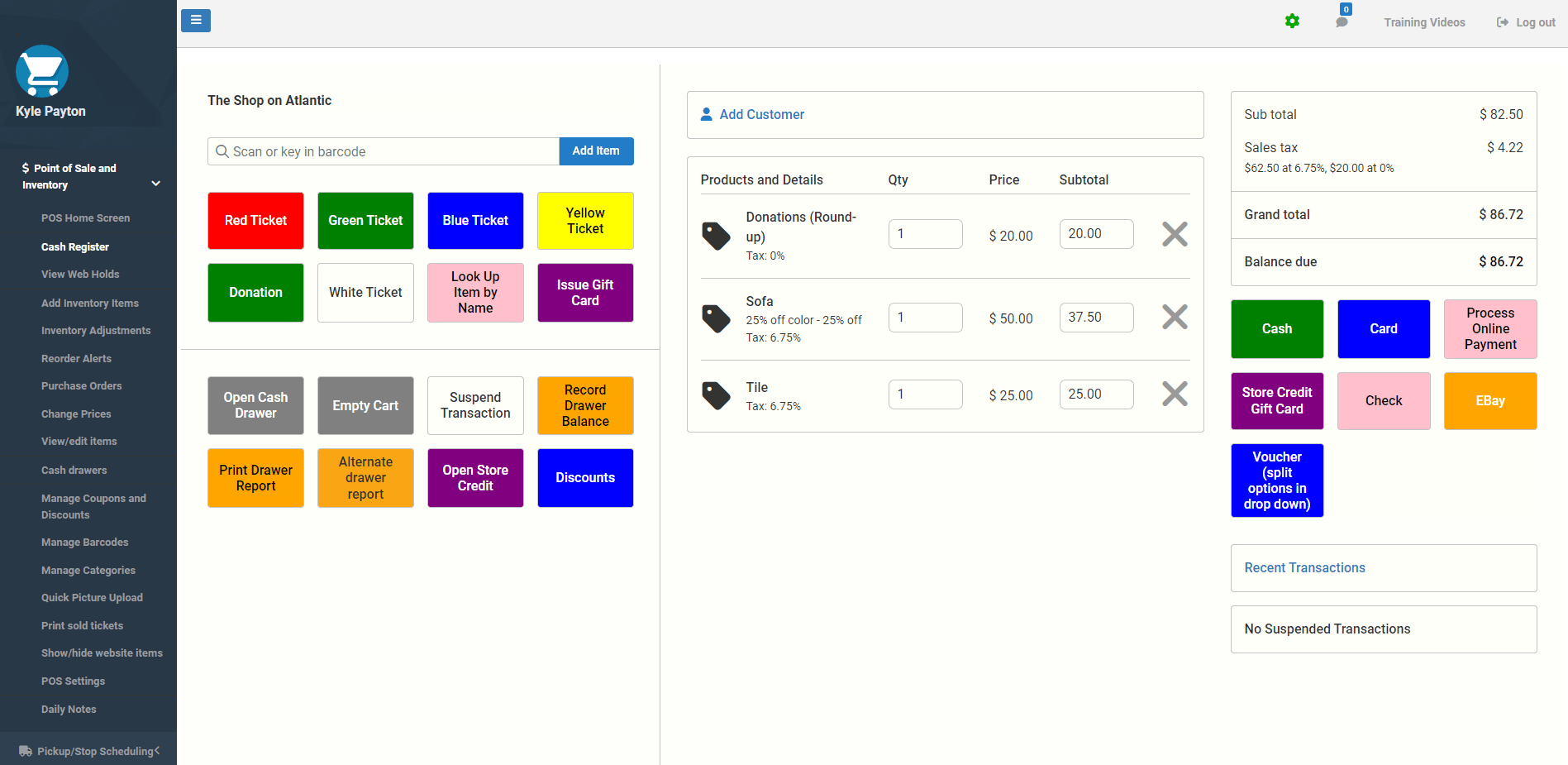This screenshot has width=1568, height=765.
Task: Expand the Pickup/Stop Scheduling section
Action: click(88, 751)
